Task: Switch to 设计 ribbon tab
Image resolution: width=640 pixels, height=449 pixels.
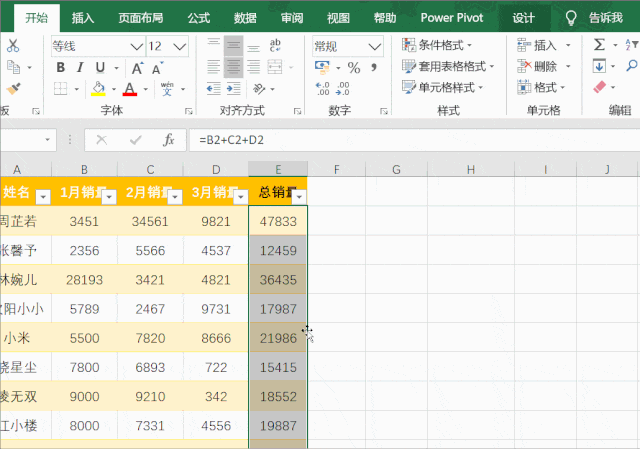Action: (524, 18)
